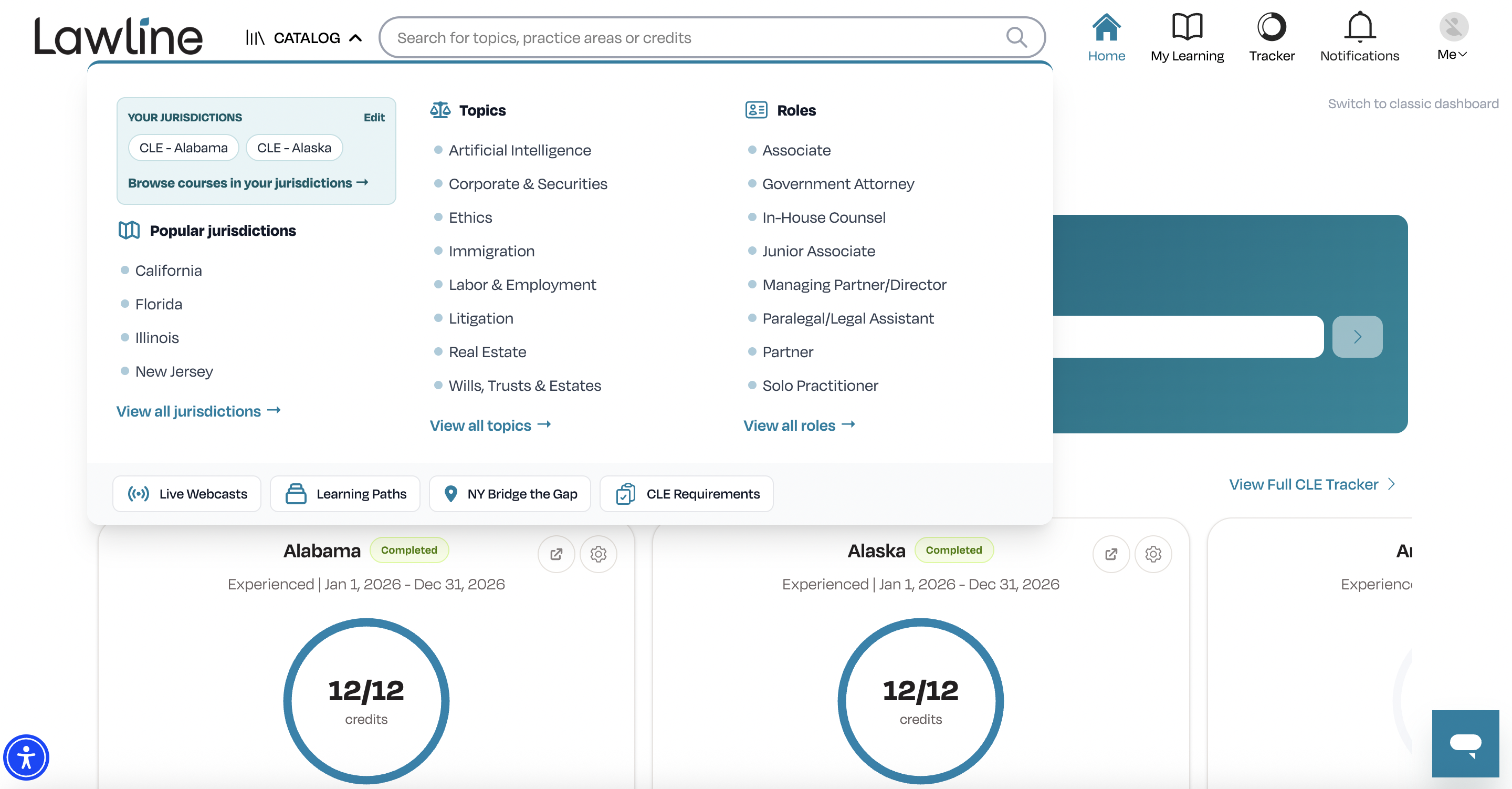This screenshot has height=789, width=1512.
Task: Open the Live Webcasts button
Action: point(187,493)
